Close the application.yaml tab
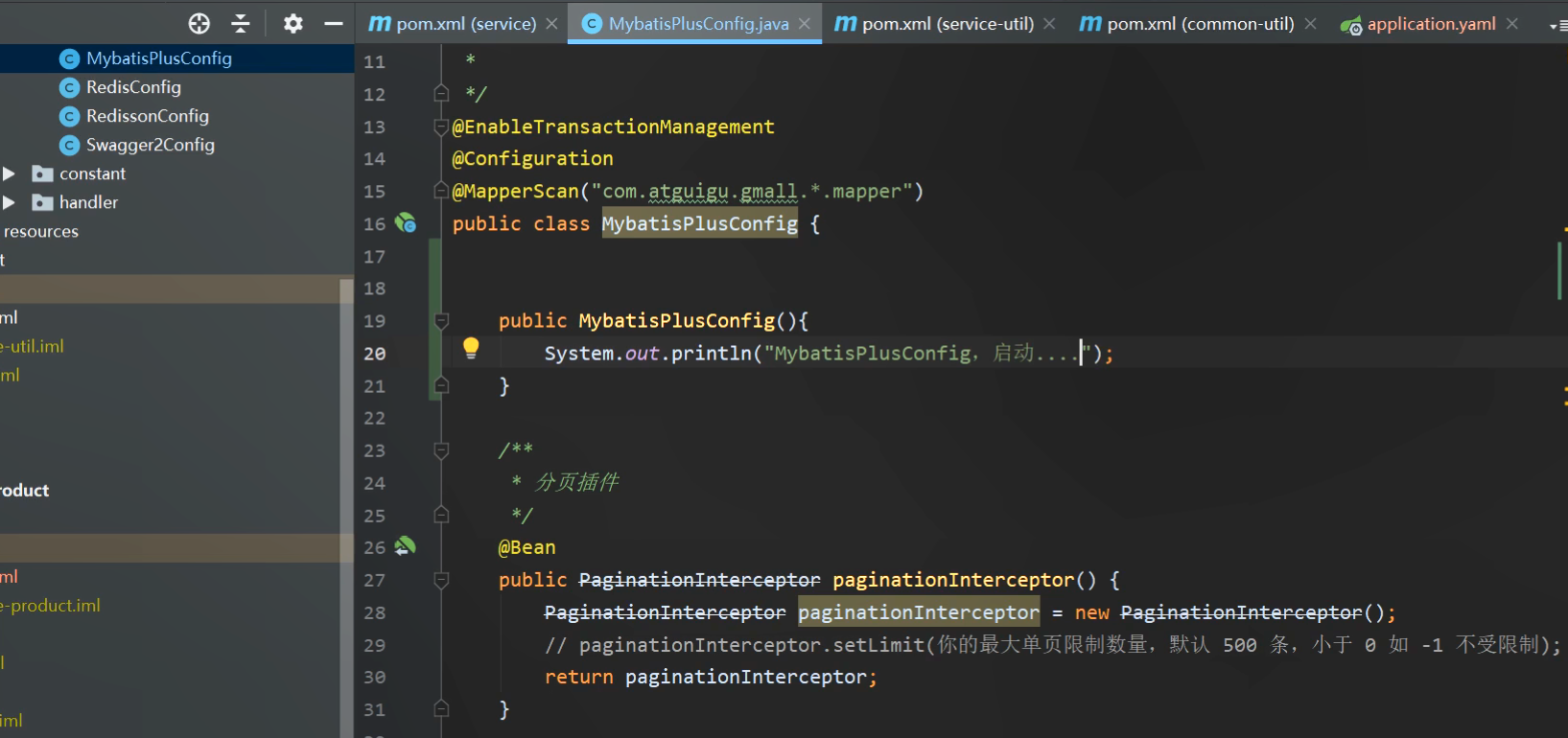The width and height of the screenshot is (1568, 738). click(1512, 24)
